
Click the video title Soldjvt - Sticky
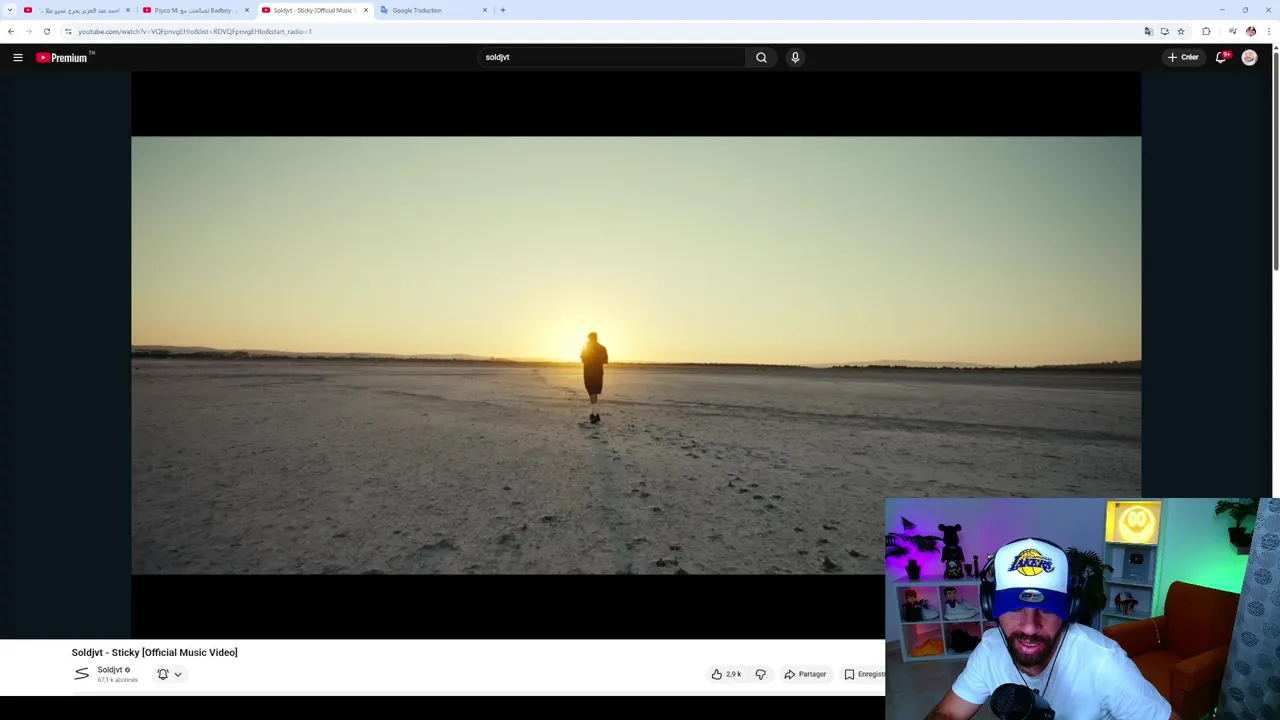(x=154, y=652)
